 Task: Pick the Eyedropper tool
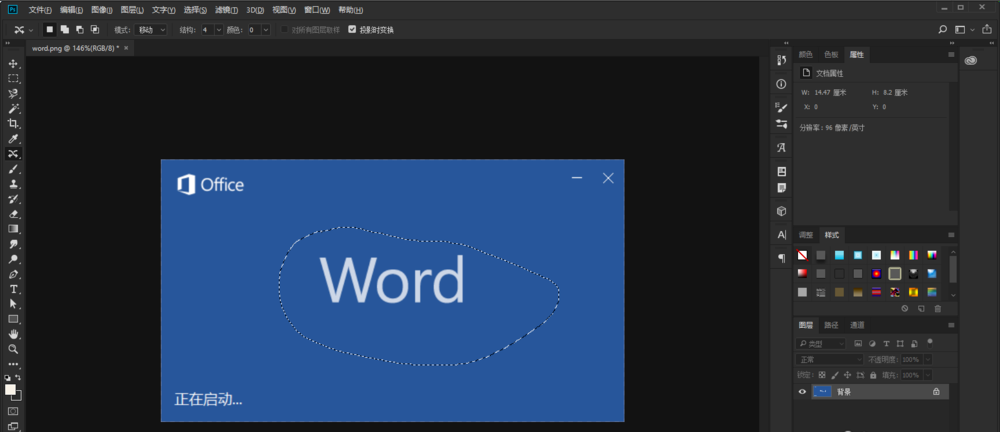coord(14,139)
